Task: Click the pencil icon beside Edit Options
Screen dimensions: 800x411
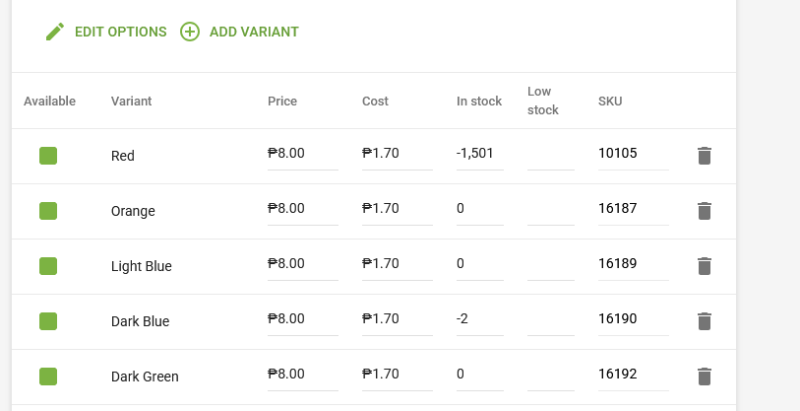Action: 55,32
